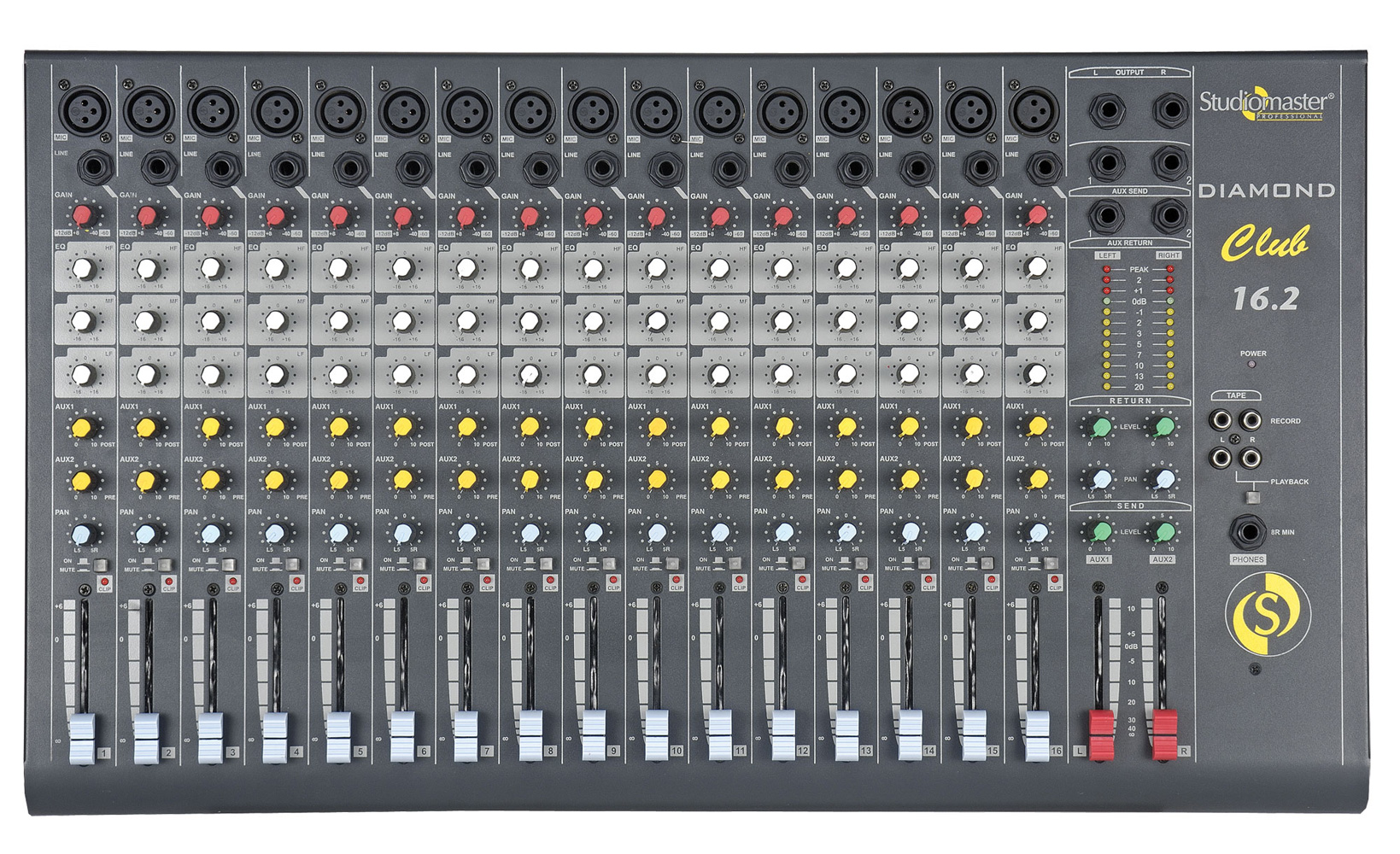Click the channel 7 fader cap
The width and height of the screenshot is (1400, 854).
pyautogui.click(x=466, y=735)
